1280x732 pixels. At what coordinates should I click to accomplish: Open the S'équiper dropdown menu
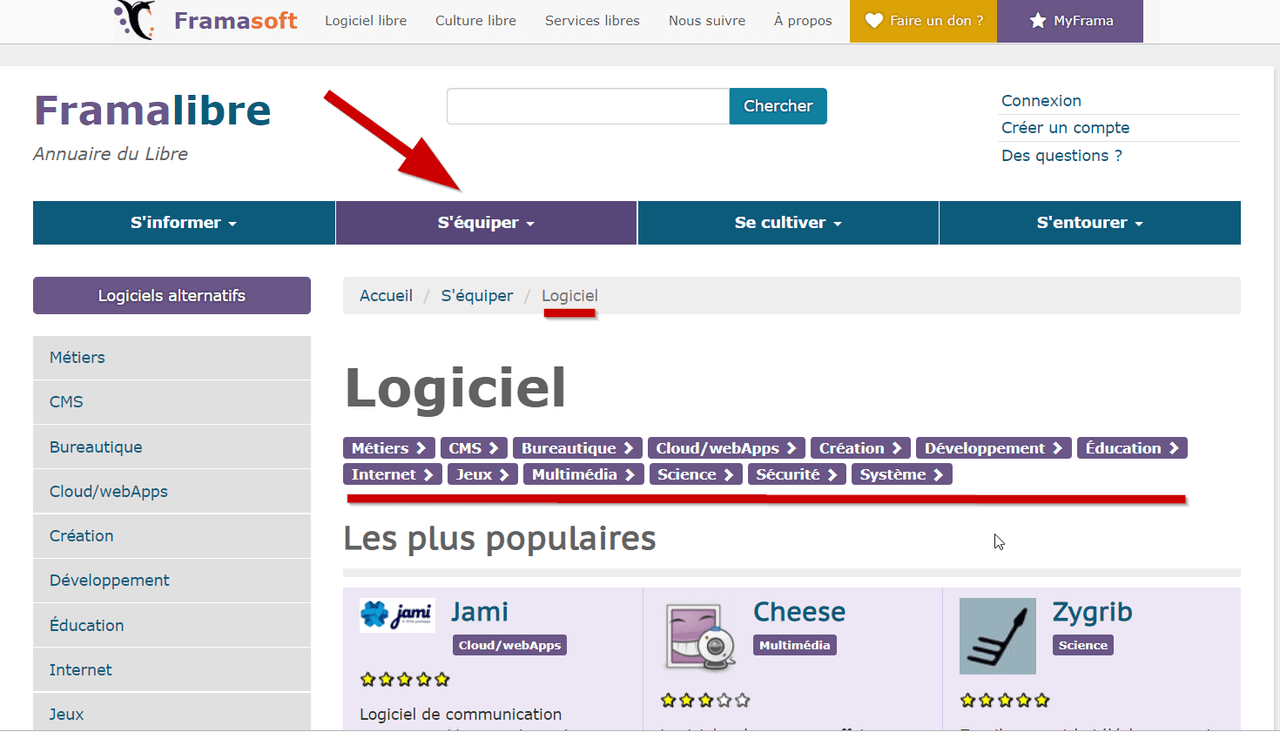pyautogui.click(x=486, y=222)
